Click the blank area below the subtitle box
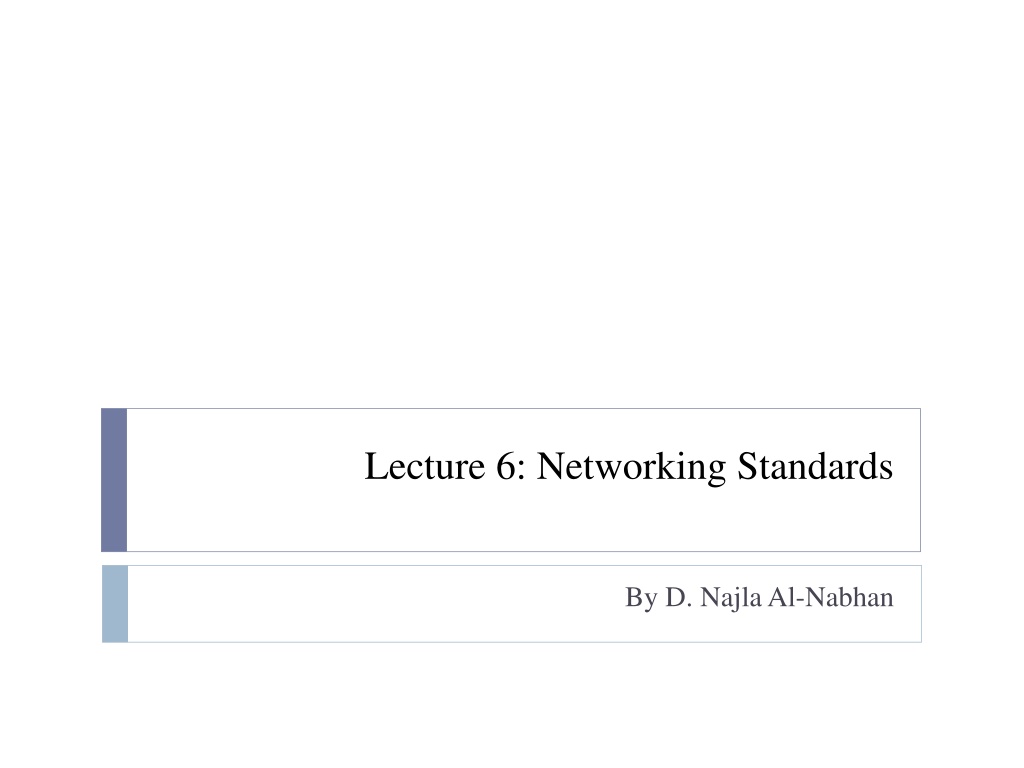This screenshot has height=768, width=1024. (x=512, y=705)
